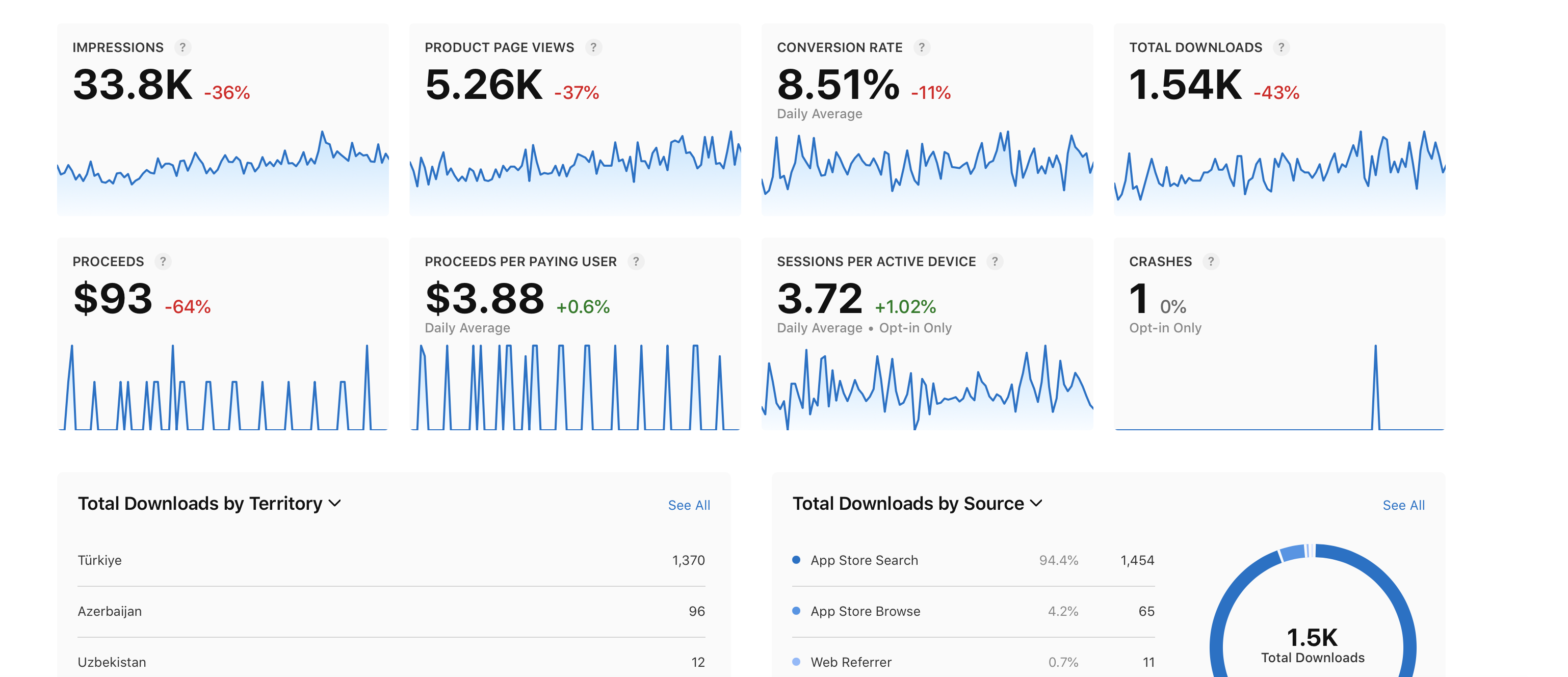Click the 5.26K page views value

click(484, 85)
